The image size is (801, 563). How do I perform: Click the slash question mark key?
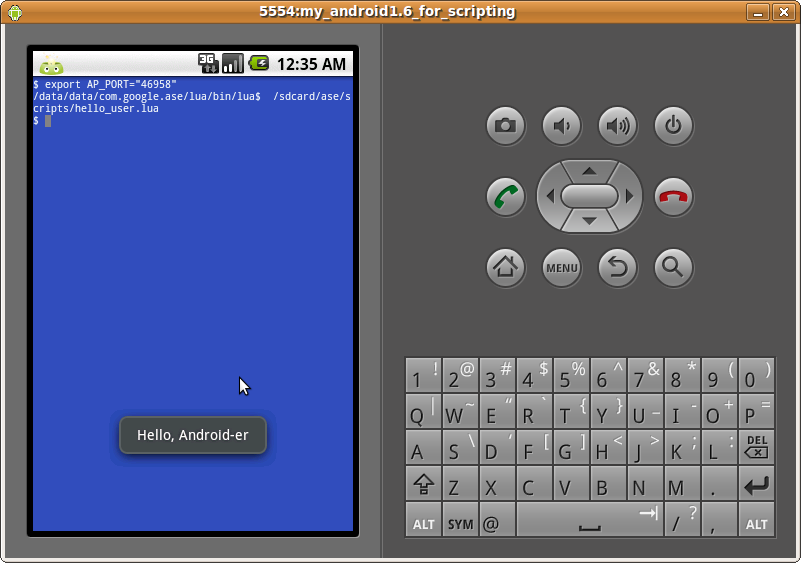pos(682,519)
